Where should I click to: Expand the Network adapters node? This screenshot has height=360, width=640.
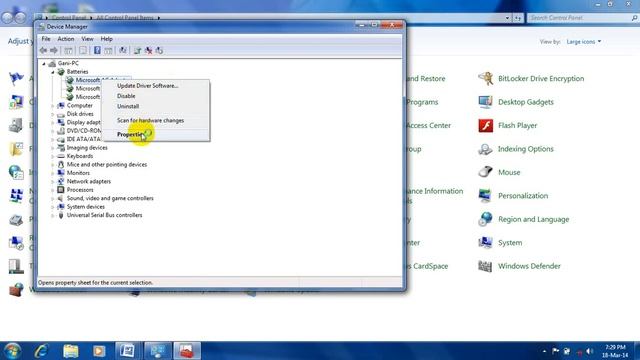[x=53, y=182]
